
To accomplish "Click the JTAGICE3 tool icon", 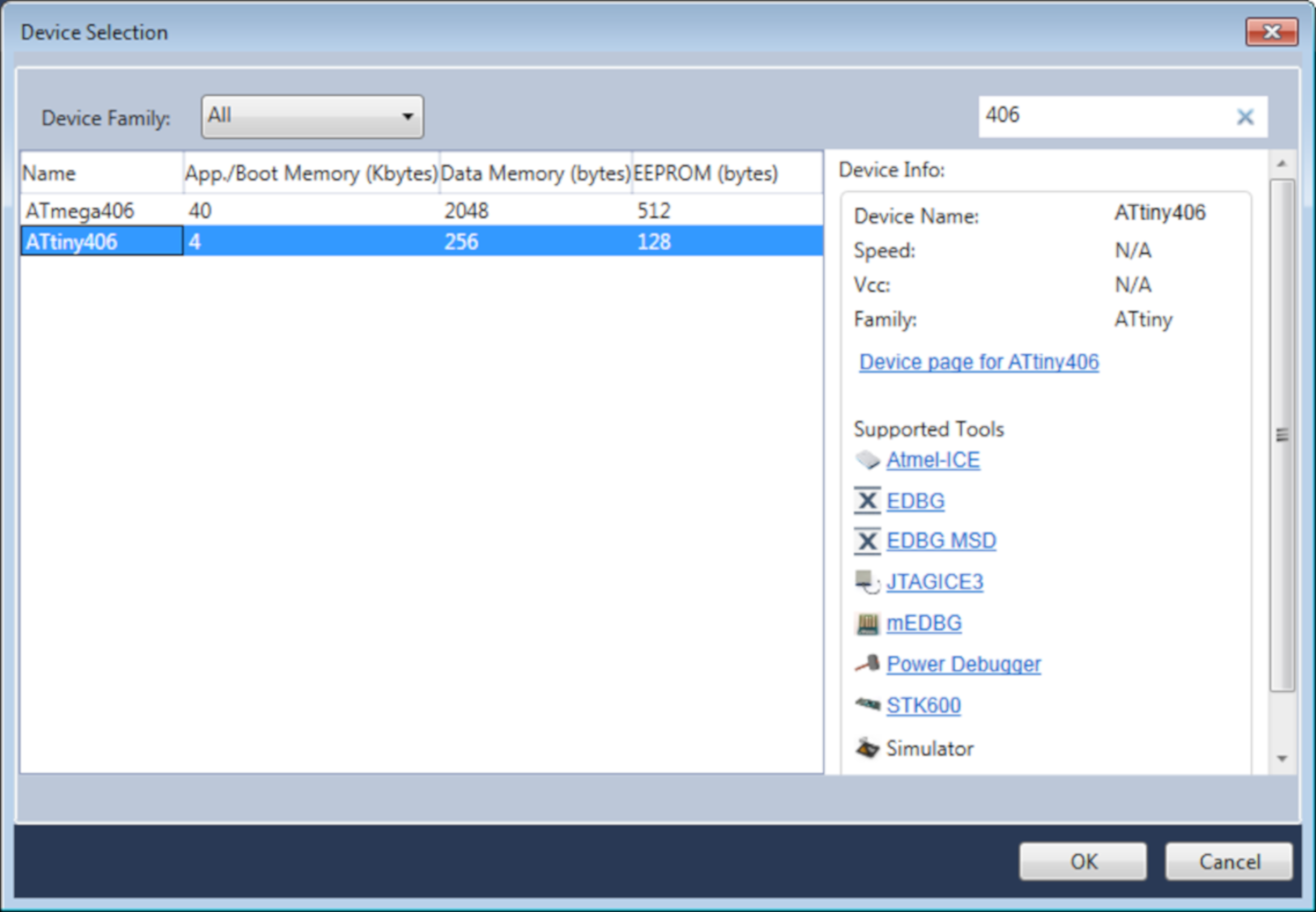I will tap(867, 582).
